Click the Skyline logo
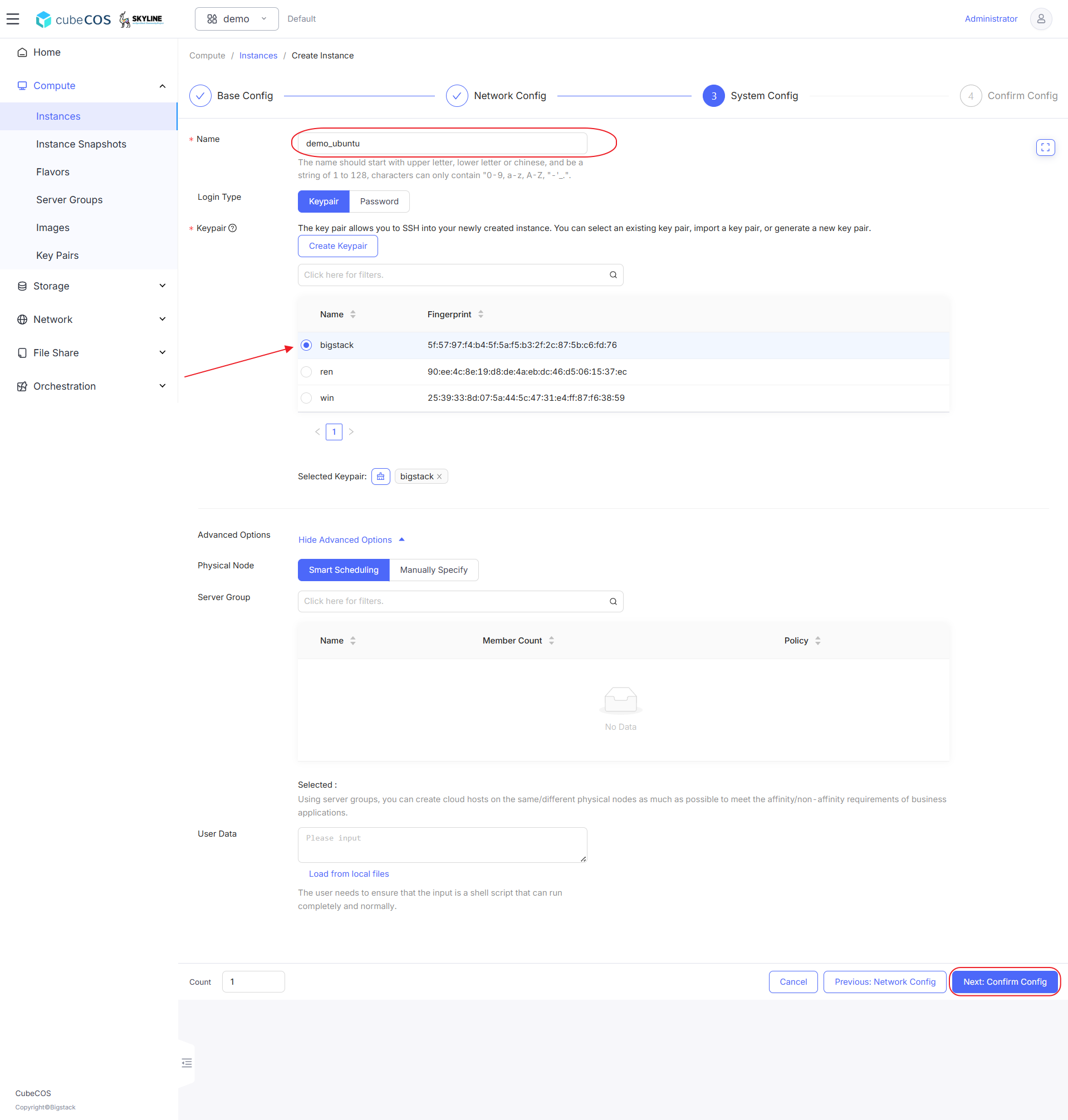The image size is (1068, 1120). point(141,19)
